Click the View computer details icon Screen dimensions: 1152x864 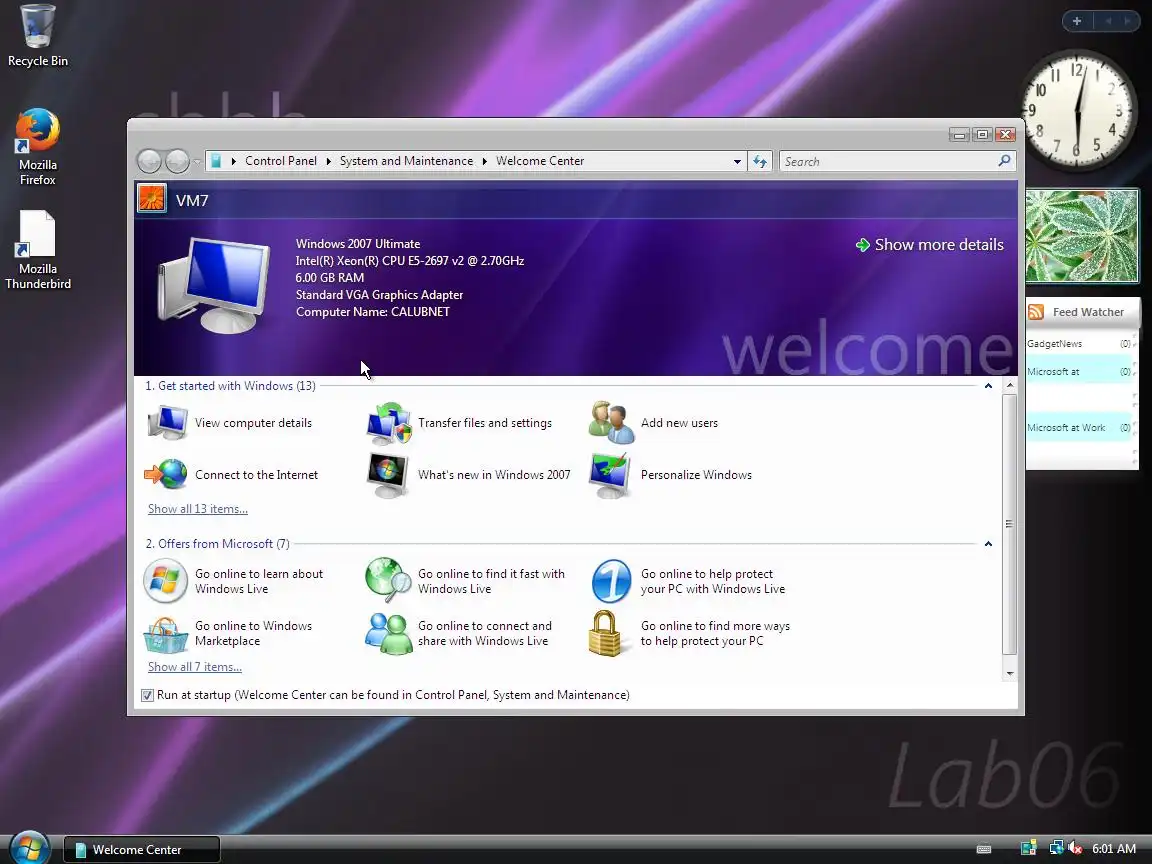pos(168,423)
